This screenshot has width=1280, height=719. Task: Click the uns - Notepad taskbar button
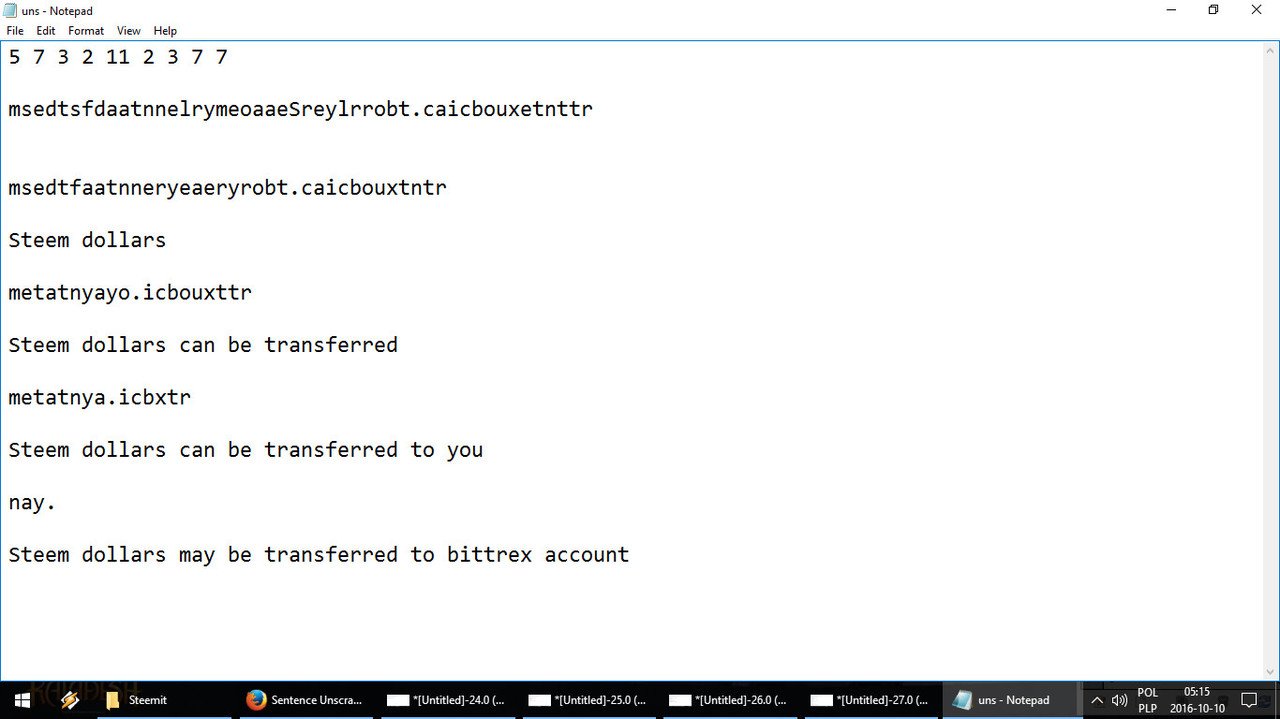1010,700
